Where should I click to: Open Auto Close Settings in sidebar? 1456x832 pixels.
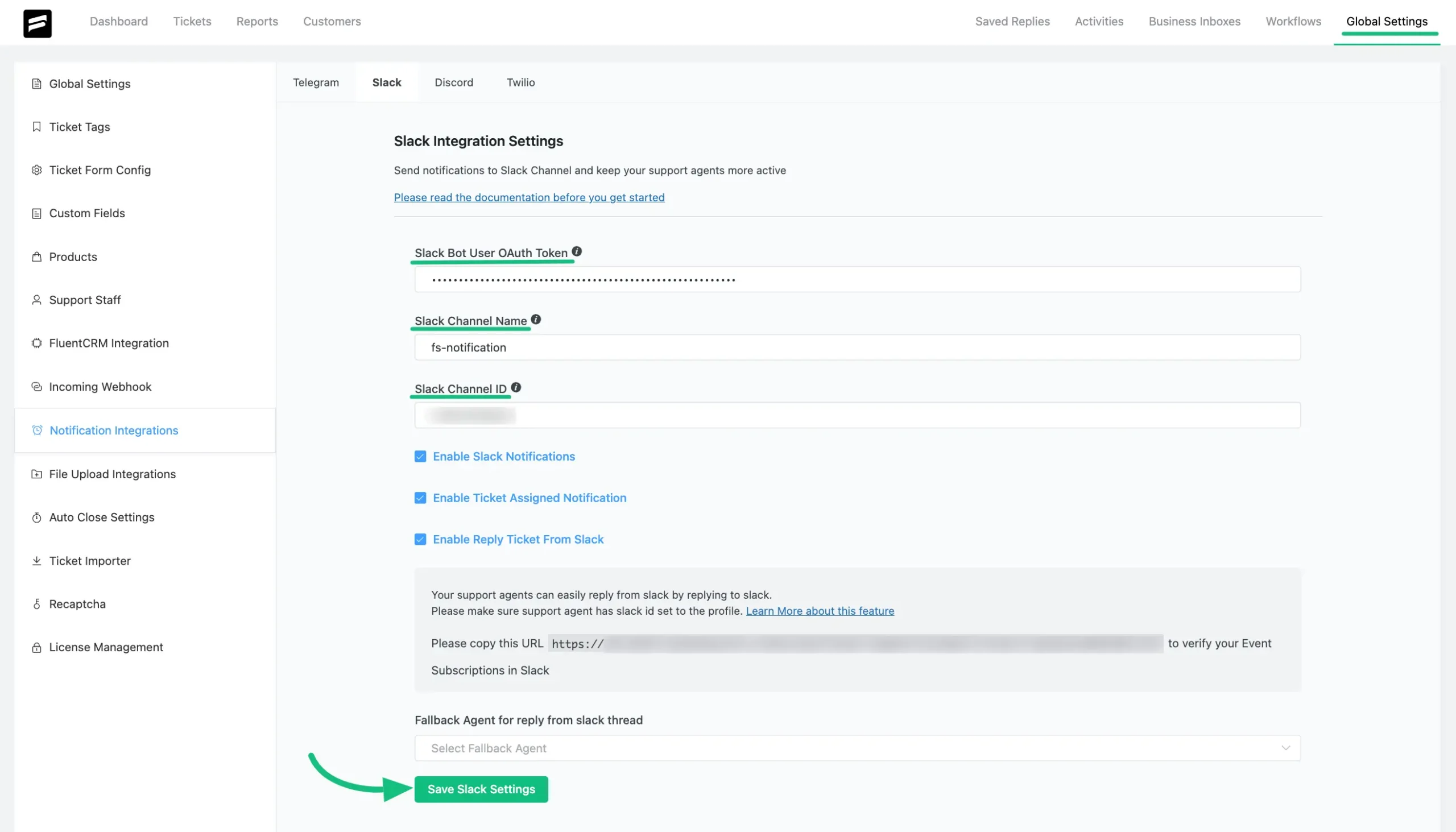(x=145, y=518)
